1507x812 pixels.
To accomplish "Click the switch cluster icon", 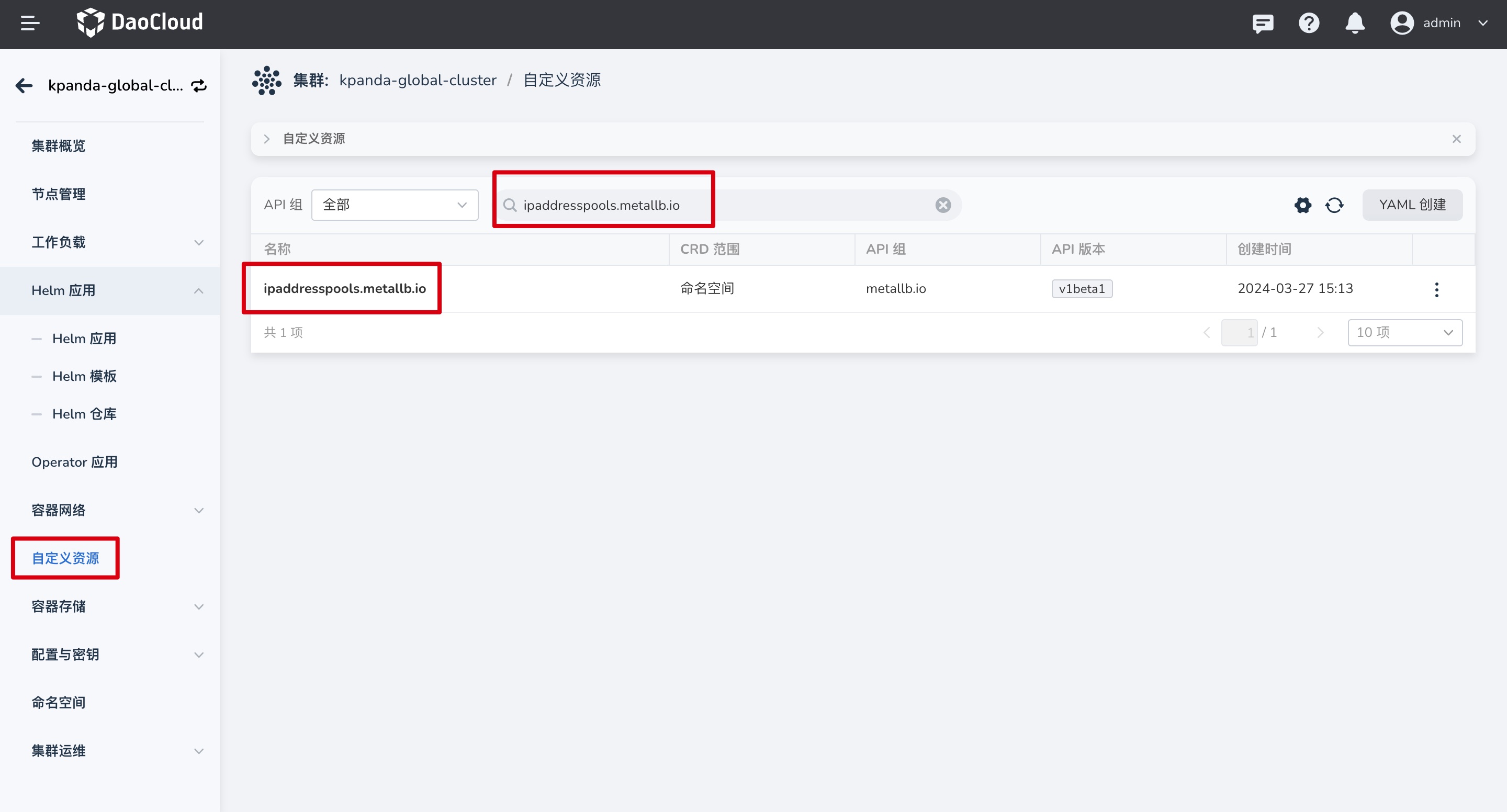I will pos(199,86).
